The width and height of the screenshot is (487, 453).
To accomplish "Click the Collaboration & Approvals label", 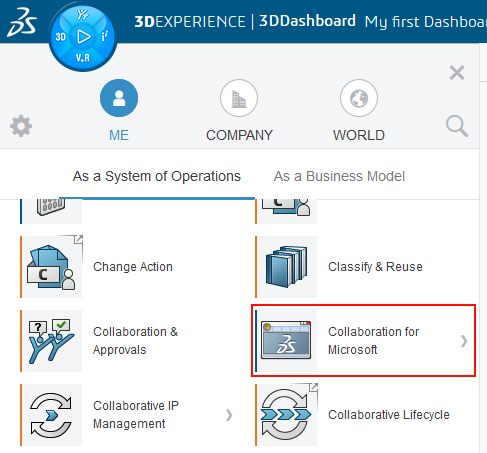I will (x=136, y=341).
